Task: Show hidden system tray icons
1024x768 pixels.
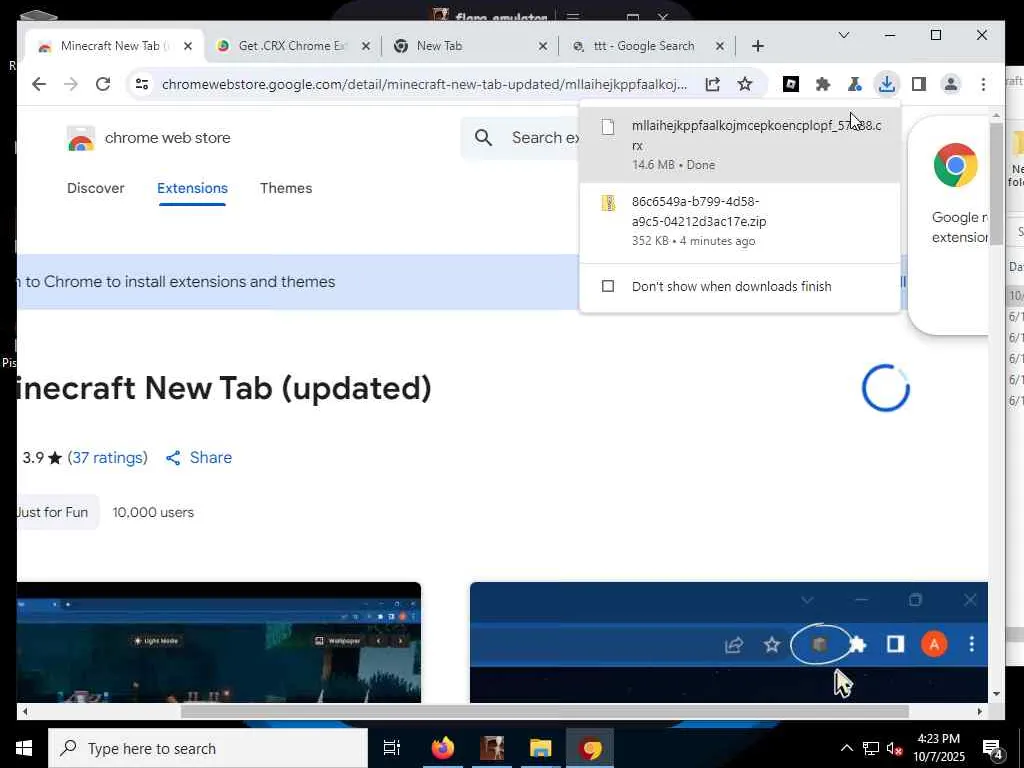Action: tap(846, 748)
